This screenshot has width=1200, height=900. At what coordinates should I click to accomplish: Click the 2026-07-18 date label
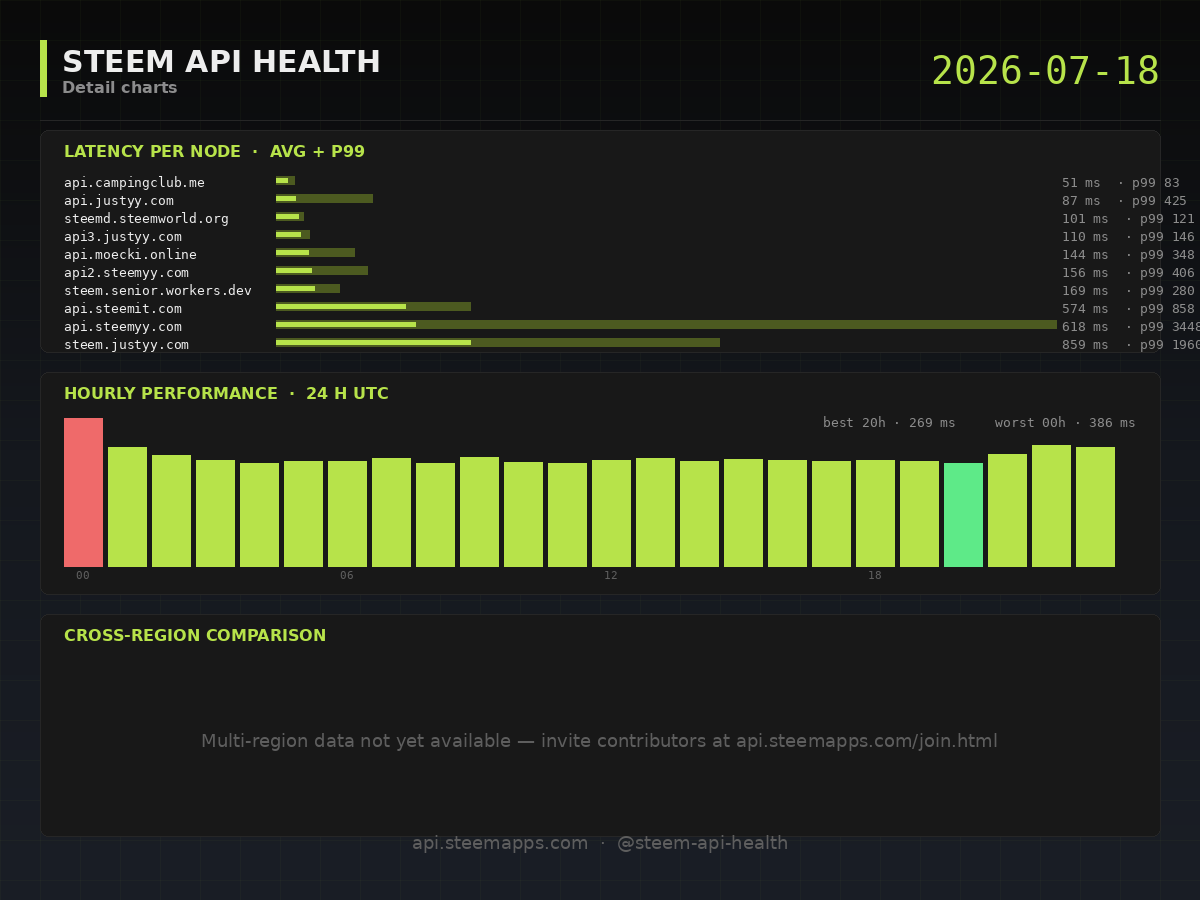1045,71
